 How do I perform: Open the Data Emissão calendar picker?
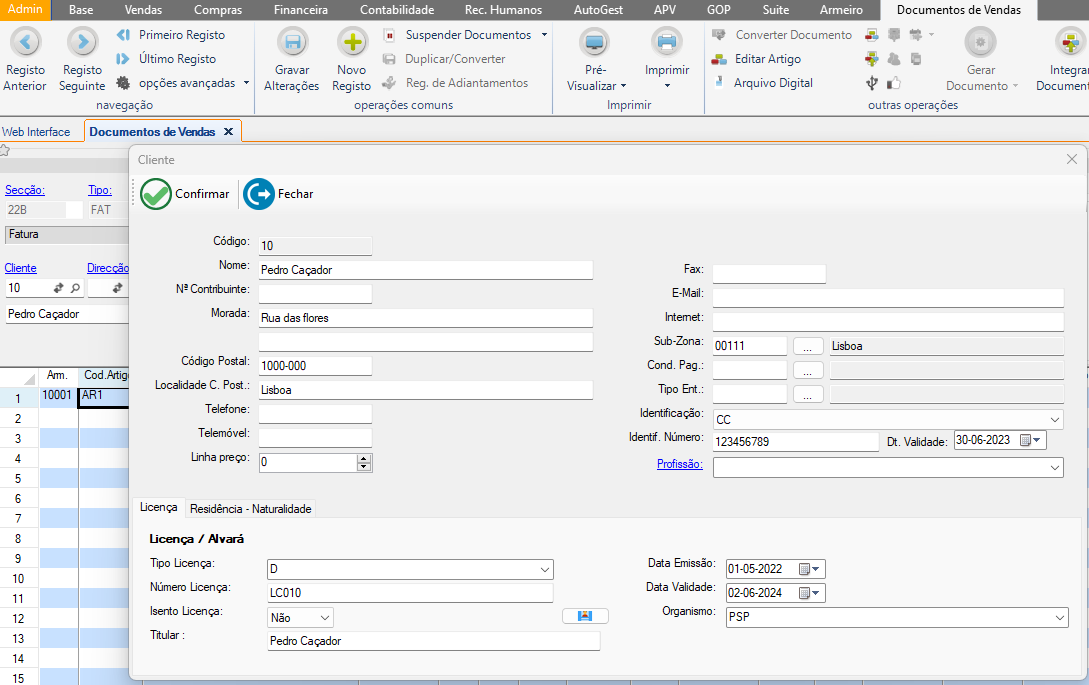[x=809, y=569]
